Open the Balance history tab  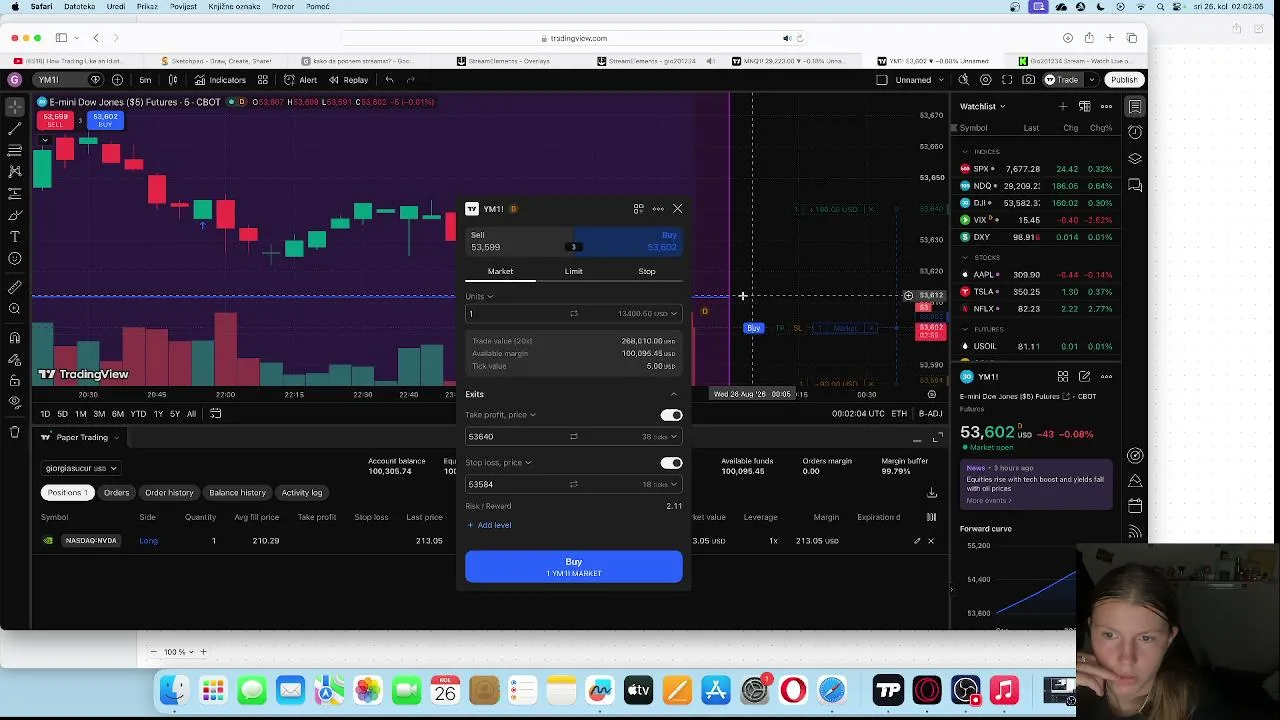(237, 493)
